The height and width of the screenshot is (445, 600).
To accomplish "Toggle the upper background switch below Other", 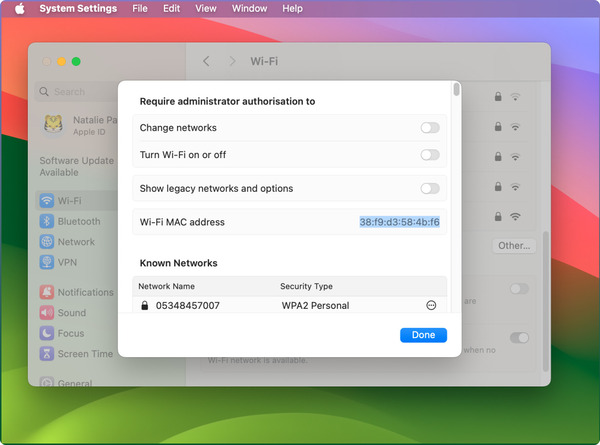I will [519, 289].
